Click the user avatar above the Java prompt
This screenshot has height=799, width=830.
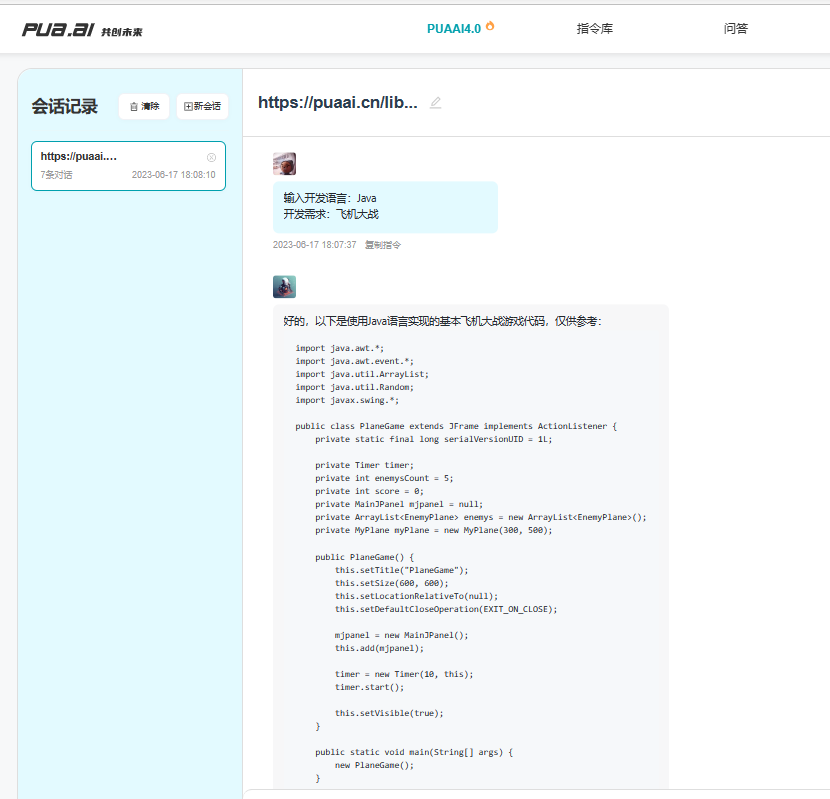(x=284, y=164)
